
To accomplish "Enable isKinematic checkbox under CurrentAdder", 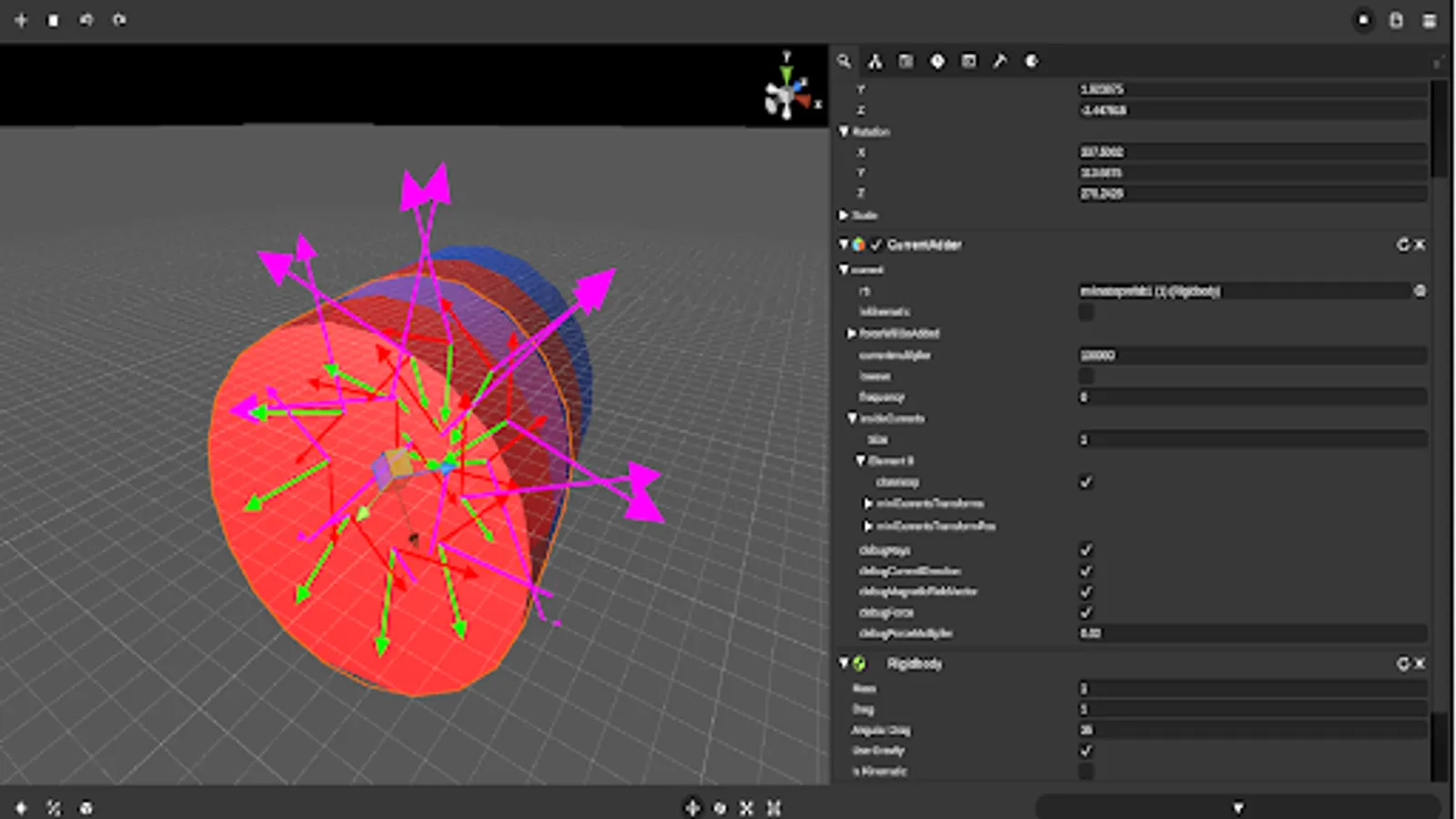I will click(x=1086, y=312).
